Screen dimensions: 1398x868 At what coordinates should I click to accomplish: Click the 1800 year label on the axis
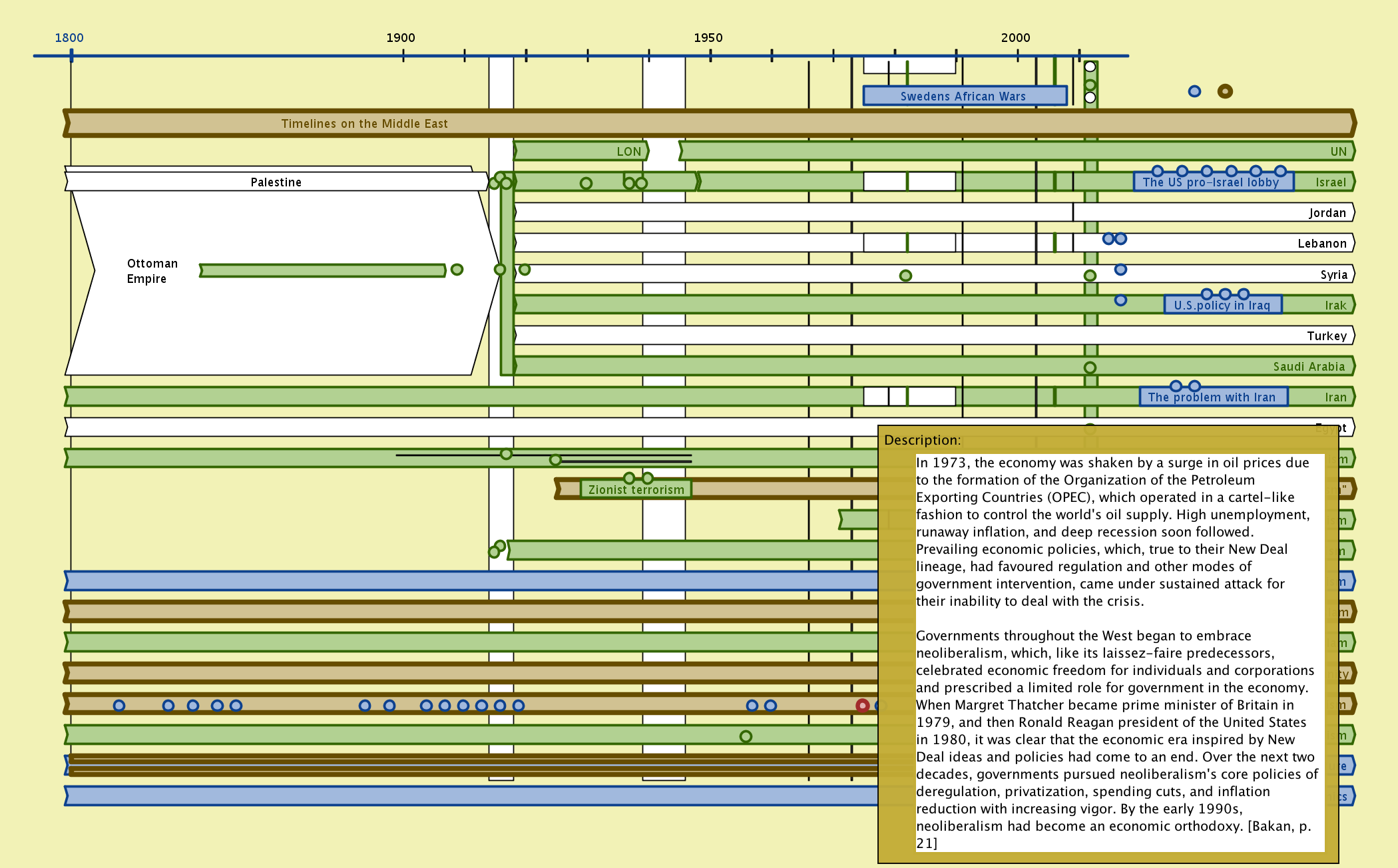click(x=69, y=38)
